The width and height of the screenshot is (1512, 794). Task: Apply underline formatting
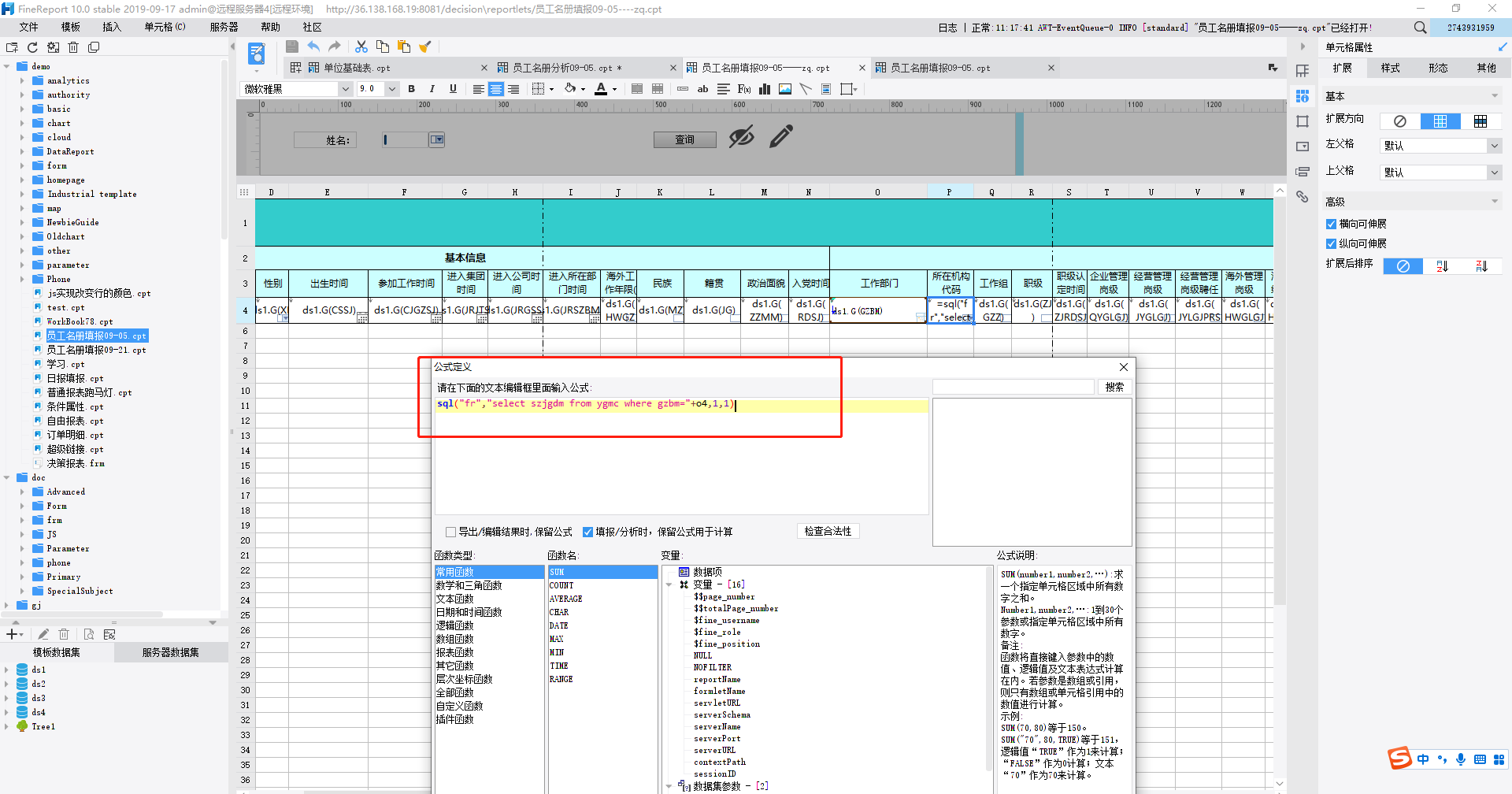[x=453, y=89]
